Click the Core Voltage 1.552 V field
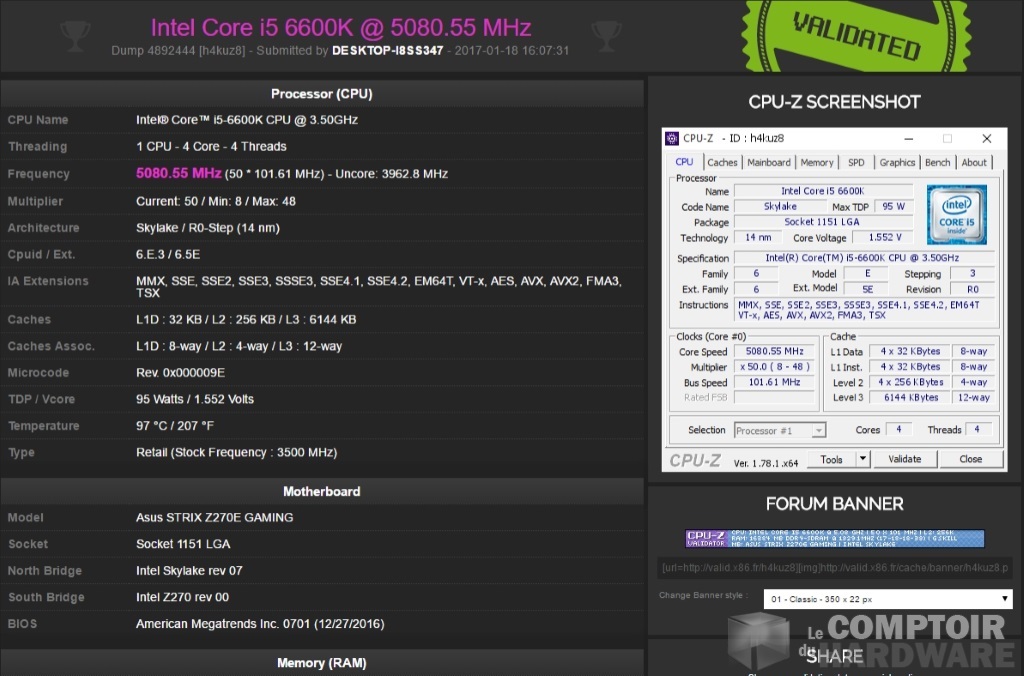The image size is (1024, 676). pyautogui.click(x=885, y=238)
